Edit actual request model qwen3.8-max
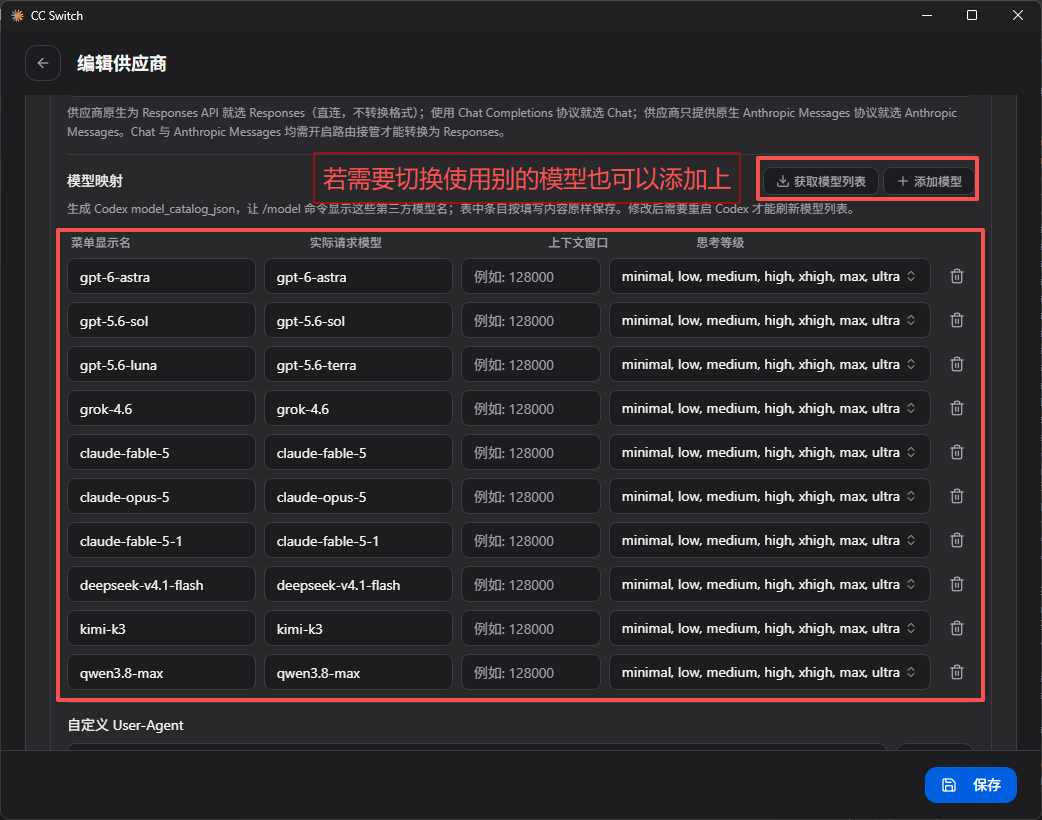The image size is (1042, 820). coord(358,672)
